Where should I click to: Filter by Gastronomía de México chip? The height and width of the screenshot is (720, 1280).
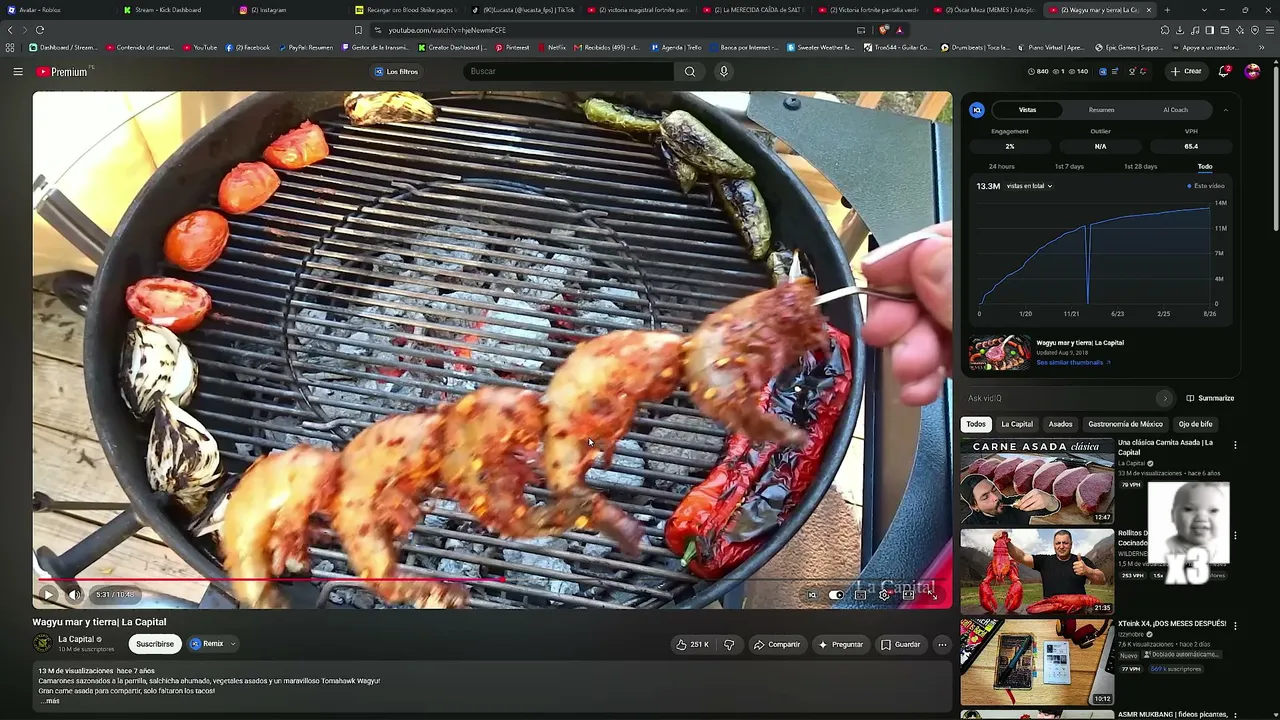[x=1125, y=424]
